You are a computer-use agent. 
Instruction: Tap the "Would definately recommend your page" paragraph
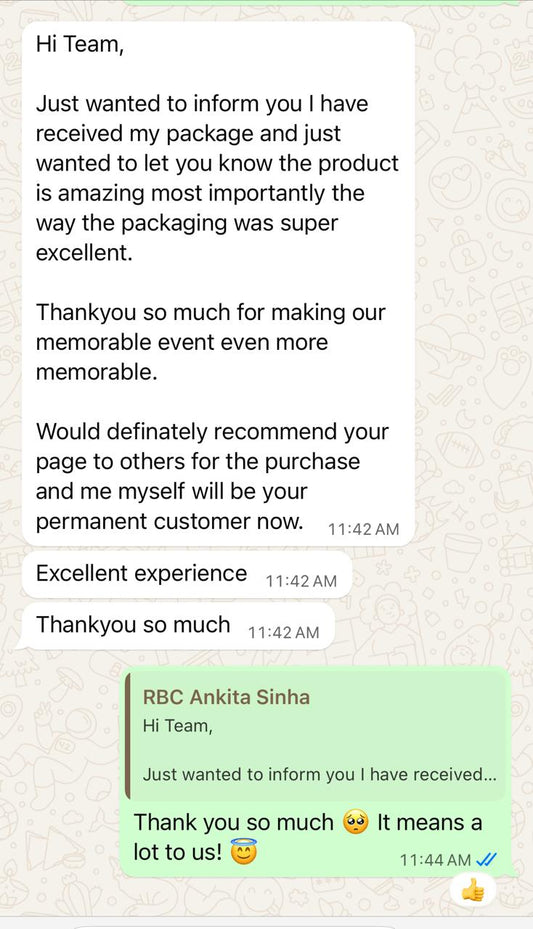[212, 476]
